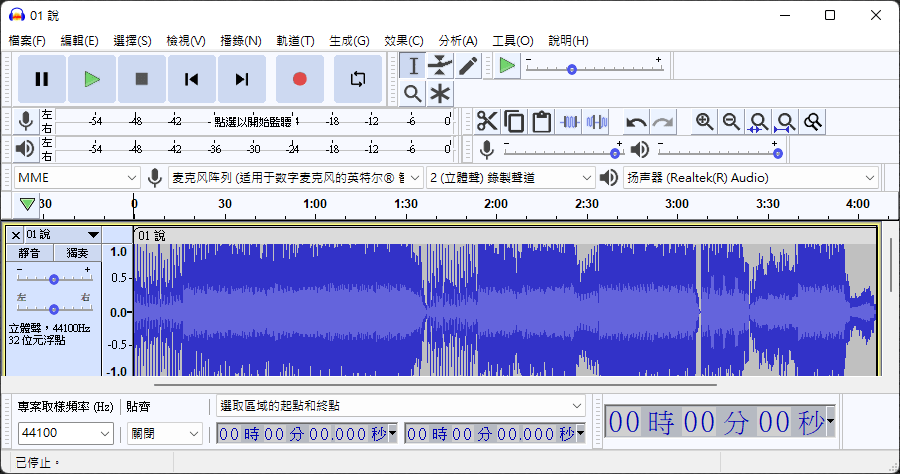Screen dimensions: 900x474
Task: Open the microphone recording device dropdown
Action: (x=296, y=178)
